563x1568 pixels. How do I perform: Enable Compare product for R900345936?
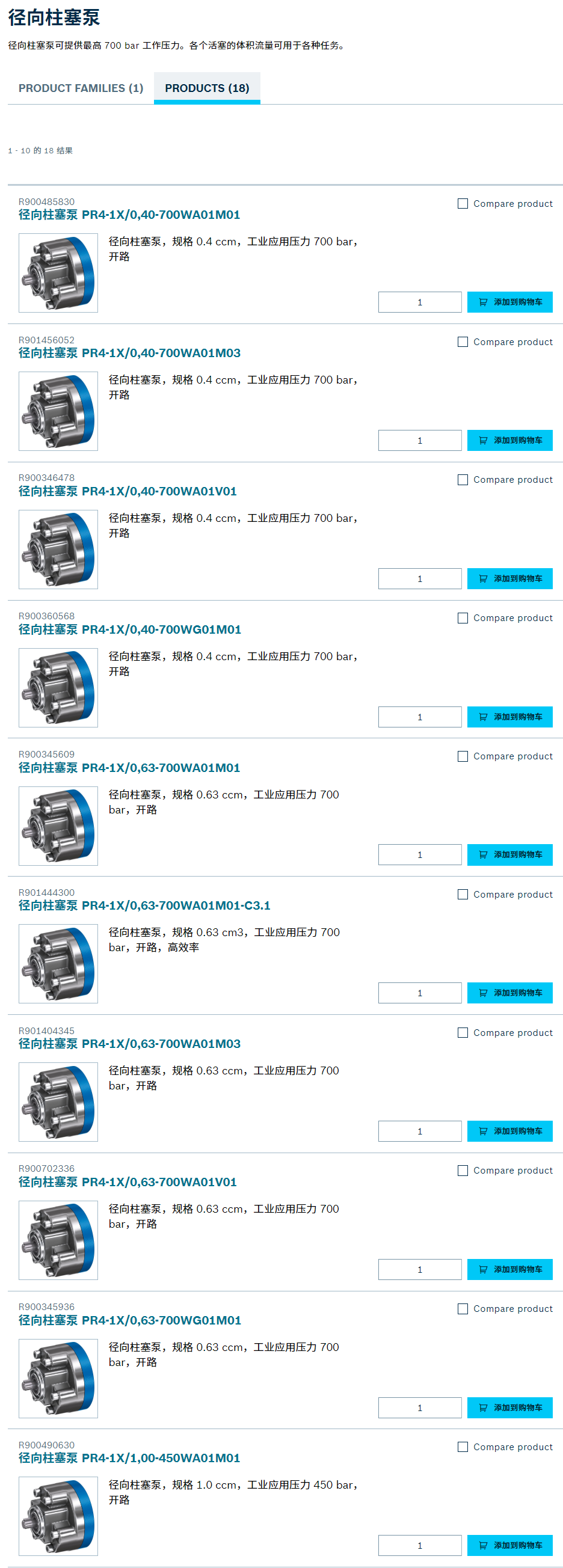tap(463, 1309)
